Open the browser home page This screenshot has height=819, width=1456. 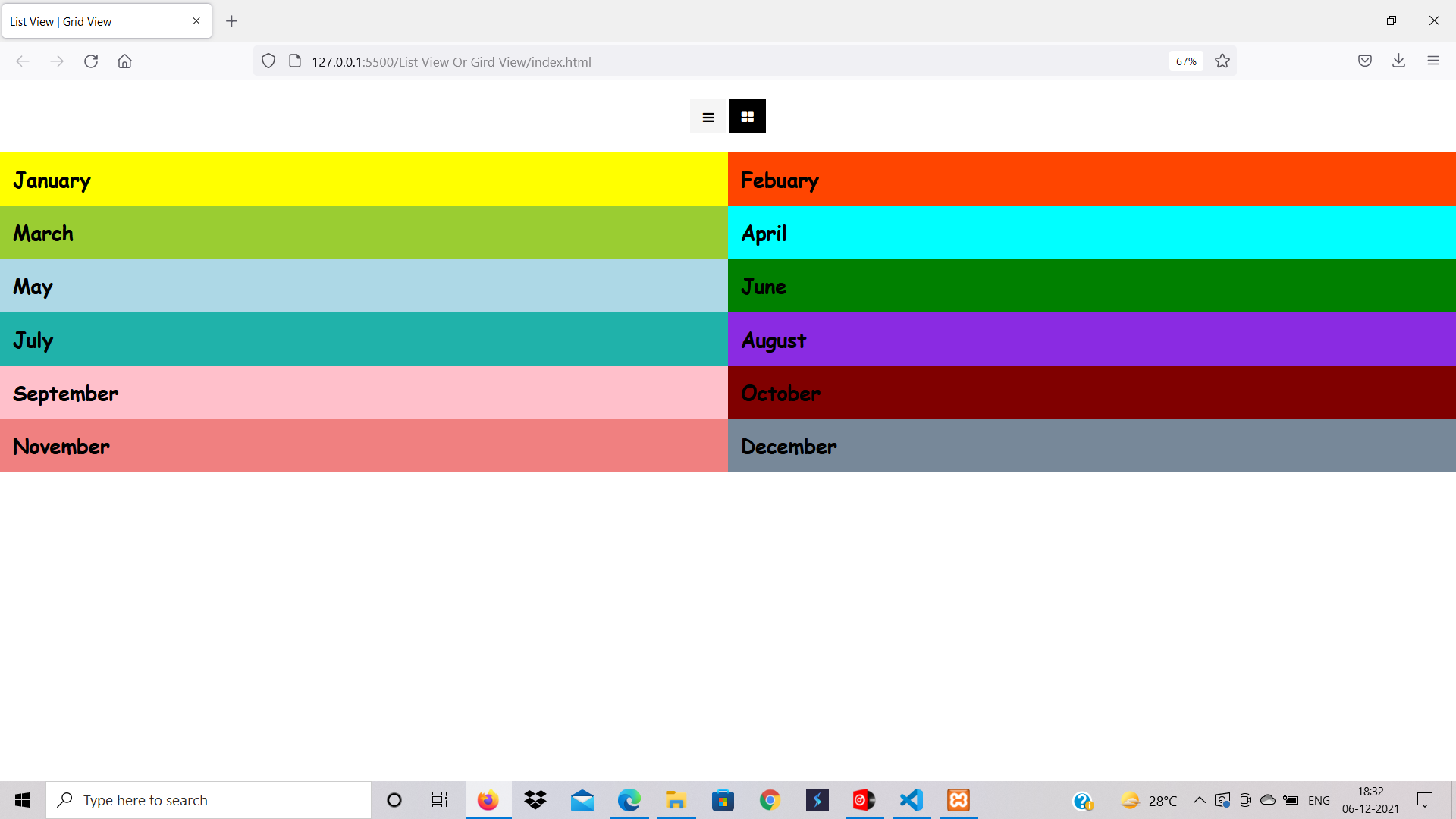(124, 61)
